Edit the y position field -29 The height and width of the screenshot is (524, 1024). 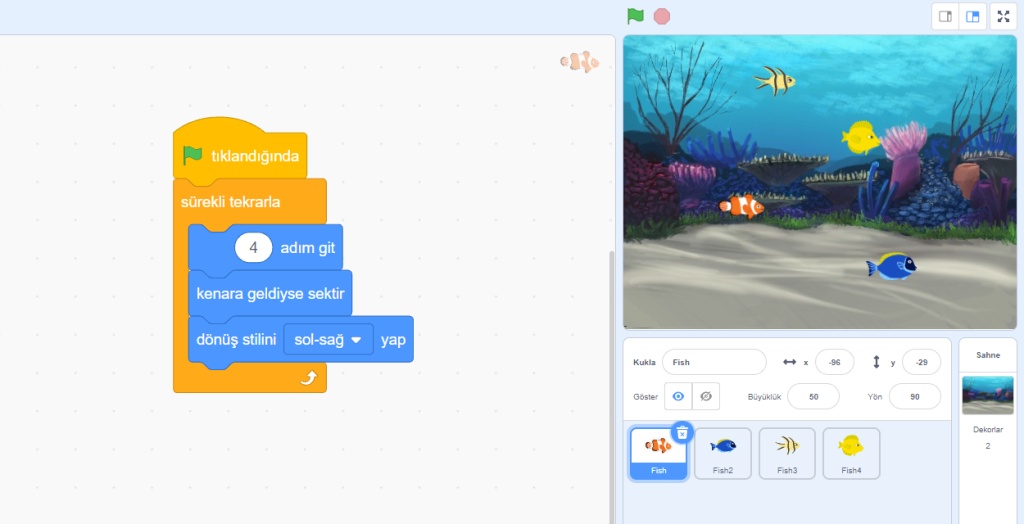[921, 362]
